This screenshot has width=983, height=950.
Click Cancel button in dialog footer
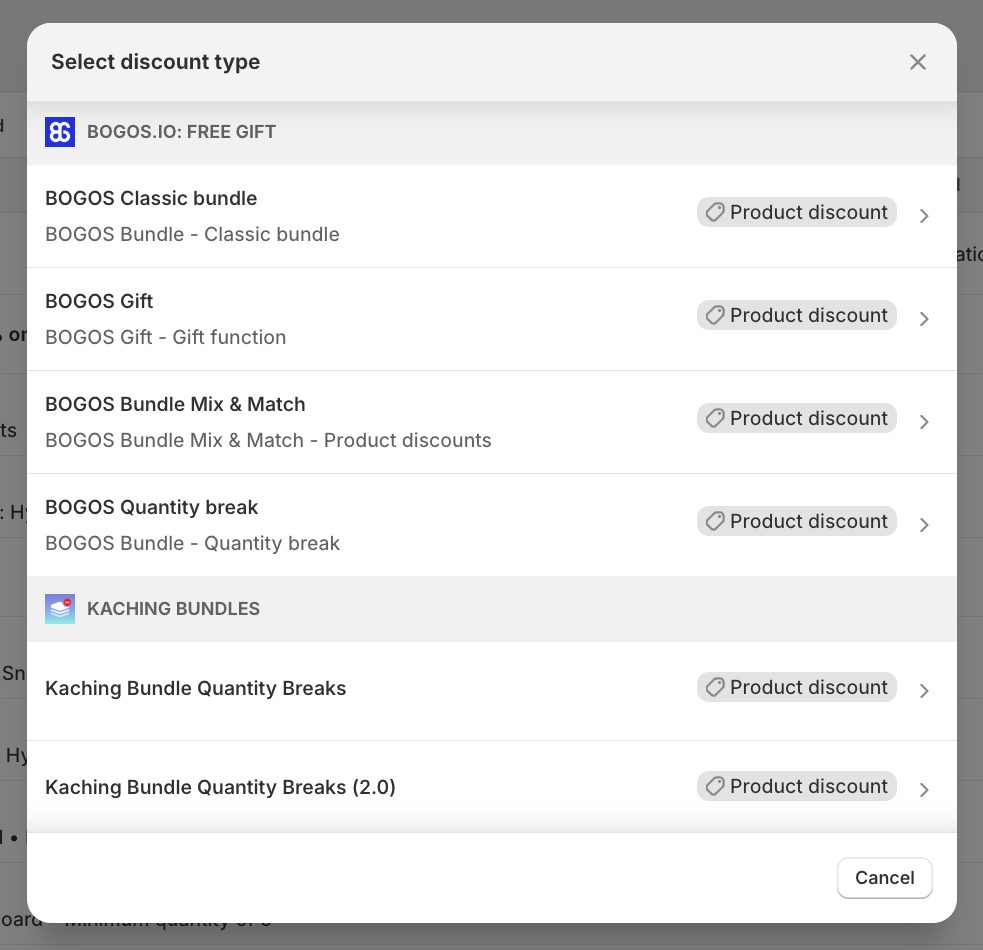point(884,878)
